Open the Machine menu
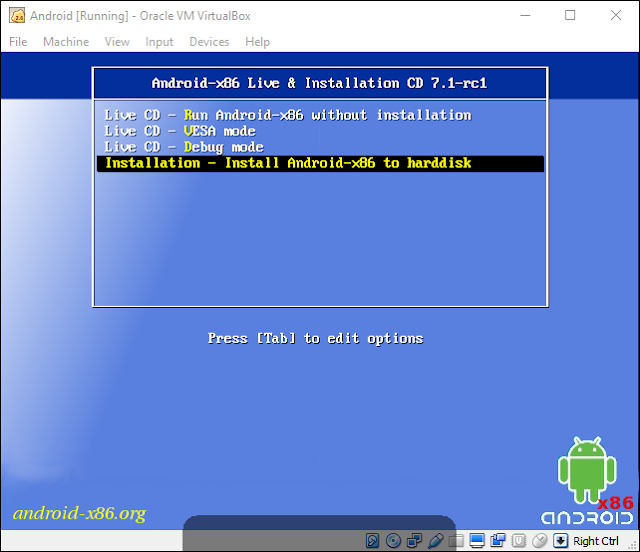This screenshot has width=640, height=552. pos(66,42)
